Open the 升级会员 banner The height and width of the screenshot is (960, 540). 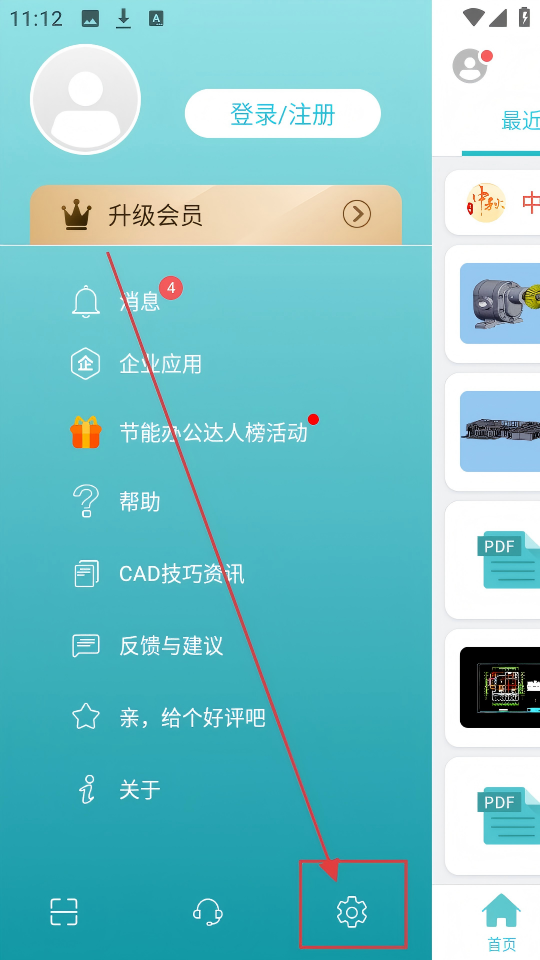coord(216,215)
